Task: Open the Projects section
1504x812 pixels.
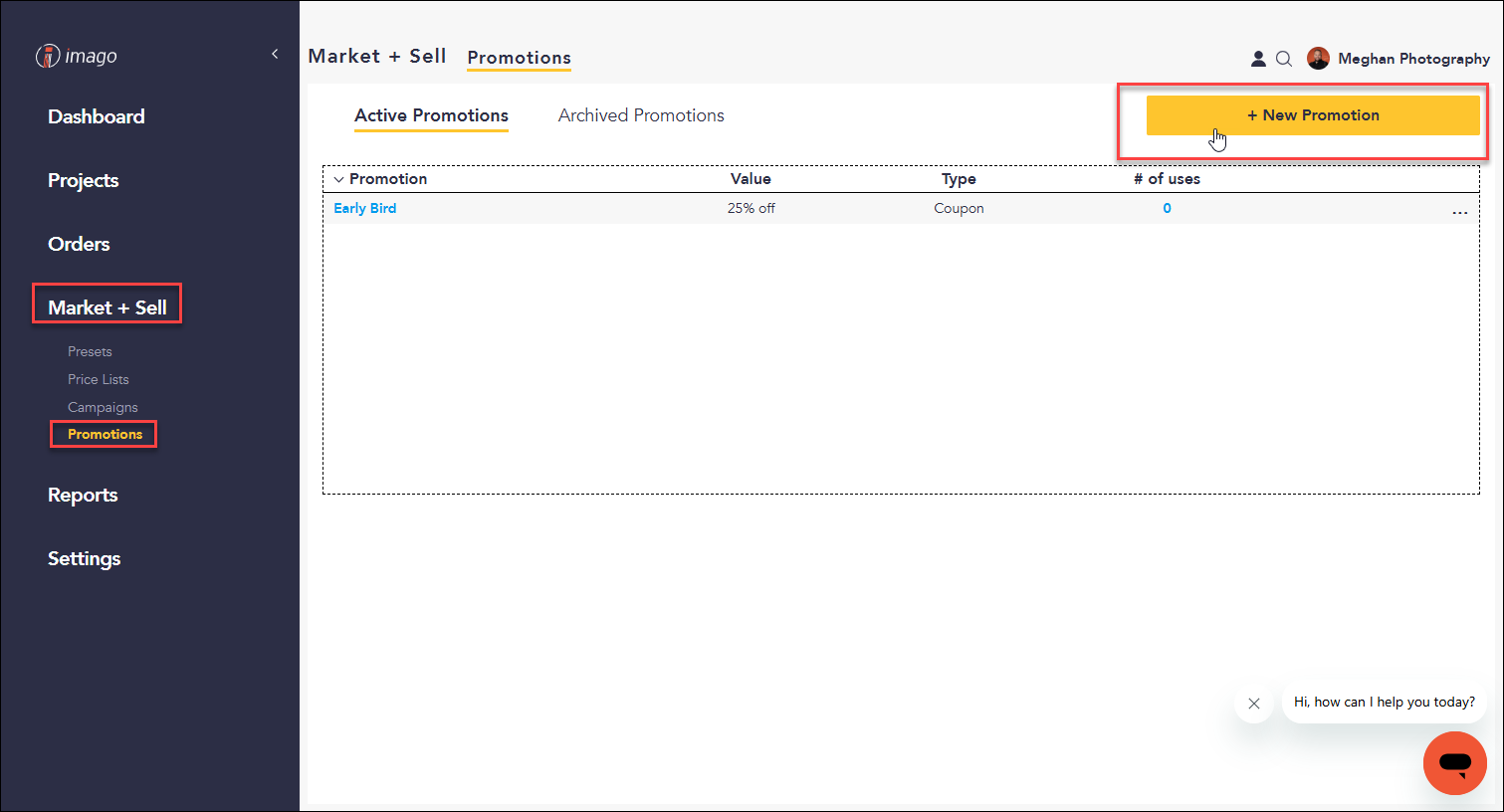Action: [84, 180]
